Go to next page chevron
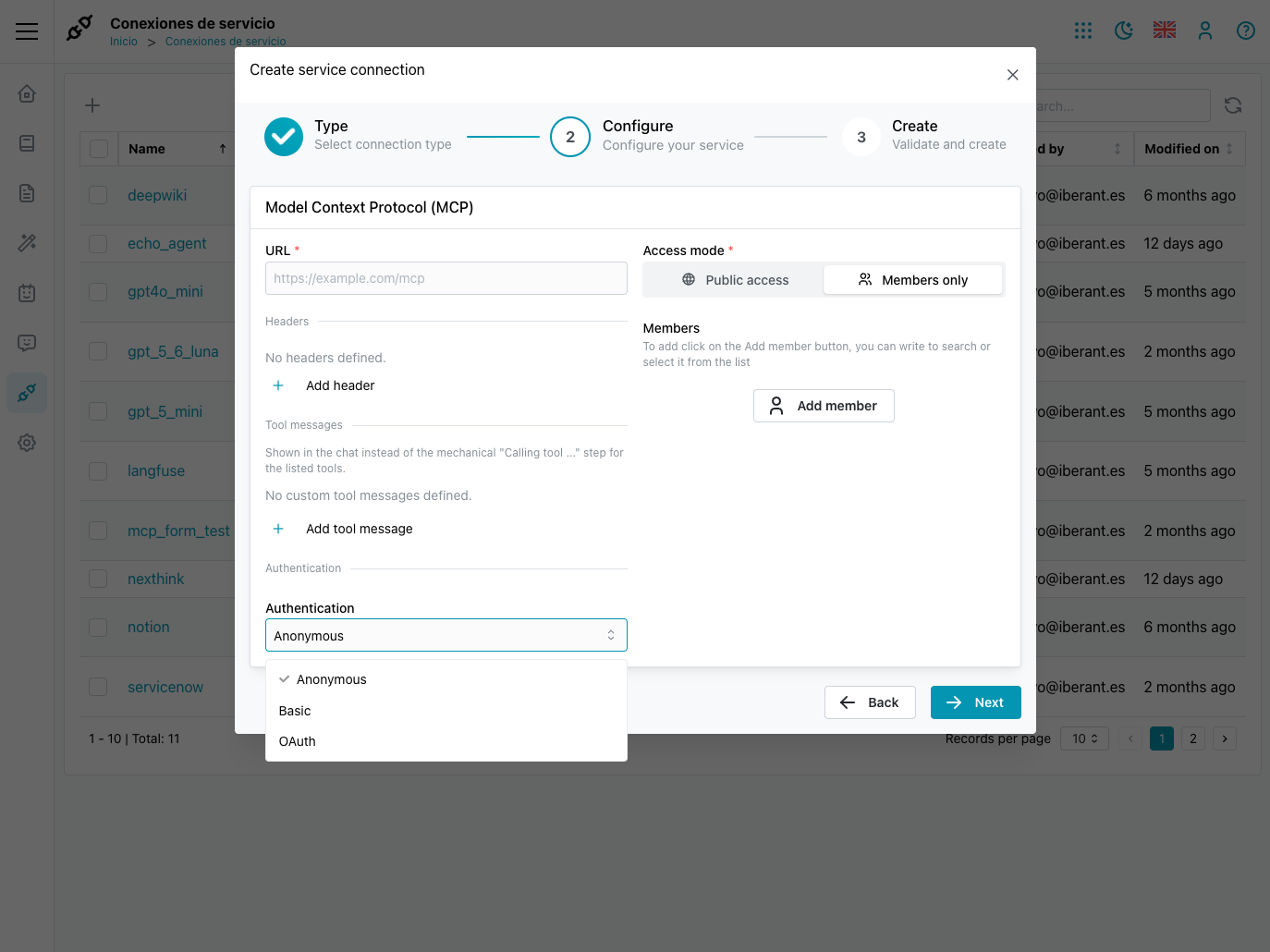 1225,738
